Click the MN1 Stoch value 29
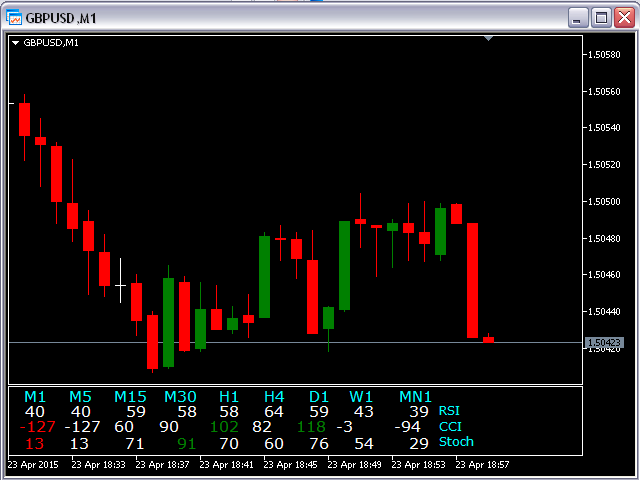This screenshot has height=480, width=640. (419, 444)
